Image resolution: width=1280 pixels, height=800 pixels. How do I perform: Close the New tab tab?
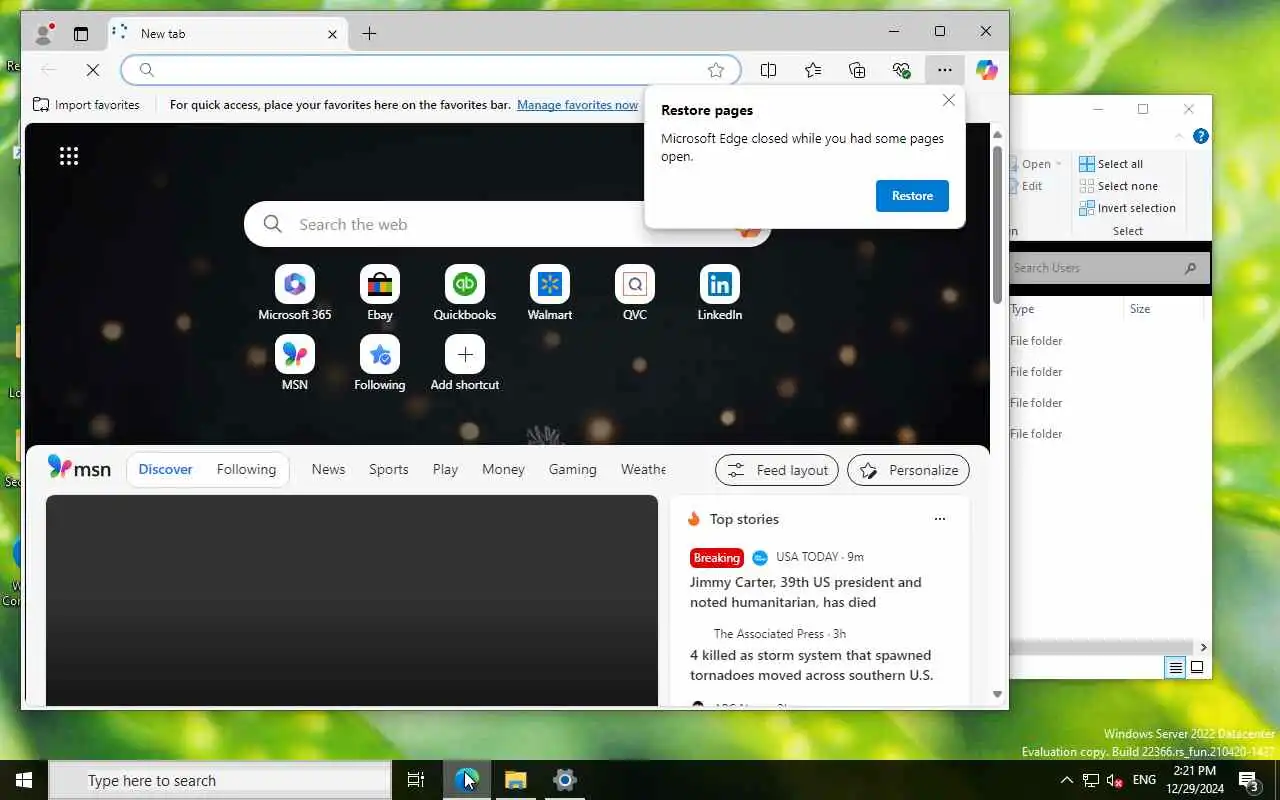[332, 34]
